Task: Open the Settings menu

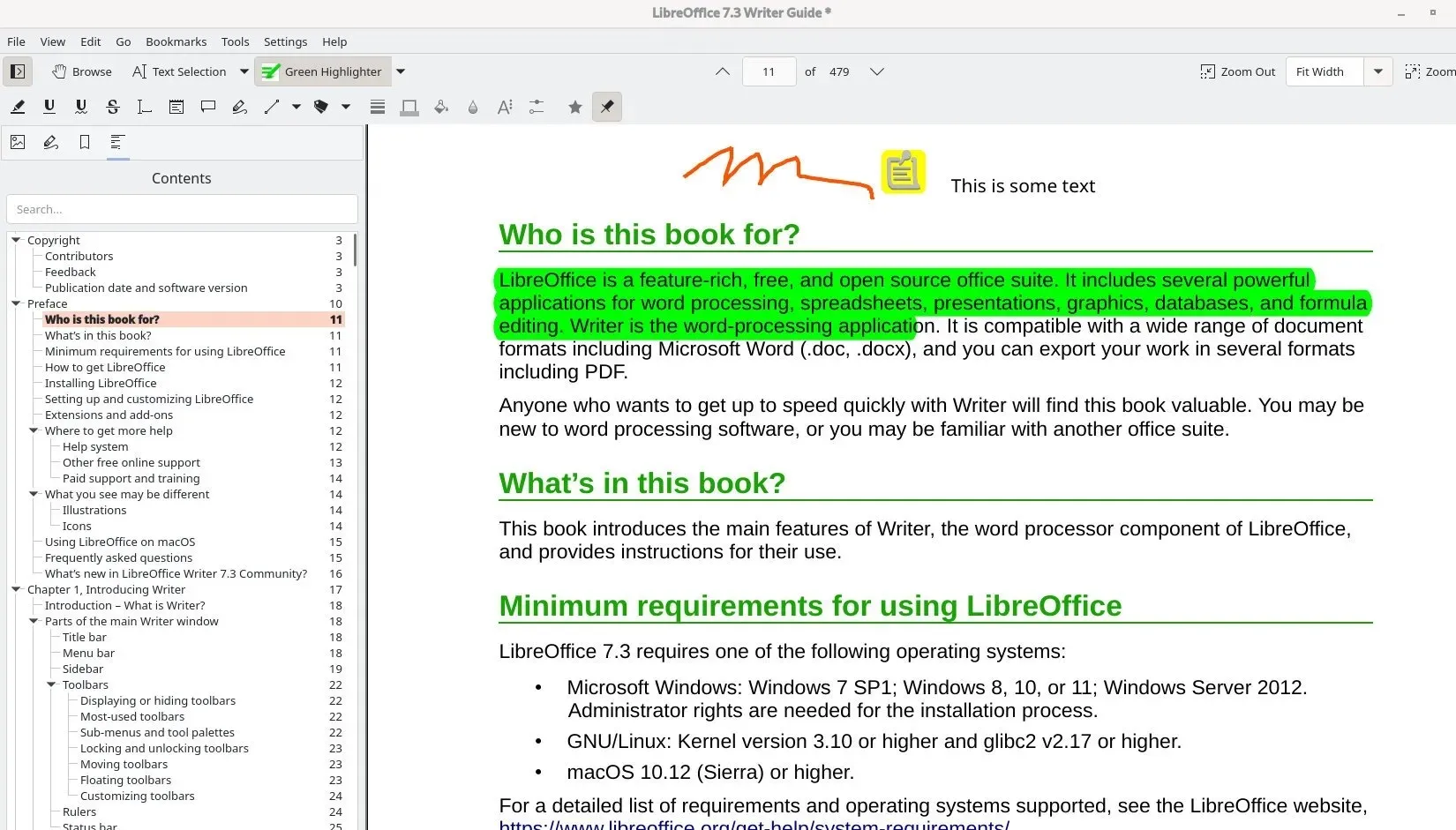Action: click(285, 41)
